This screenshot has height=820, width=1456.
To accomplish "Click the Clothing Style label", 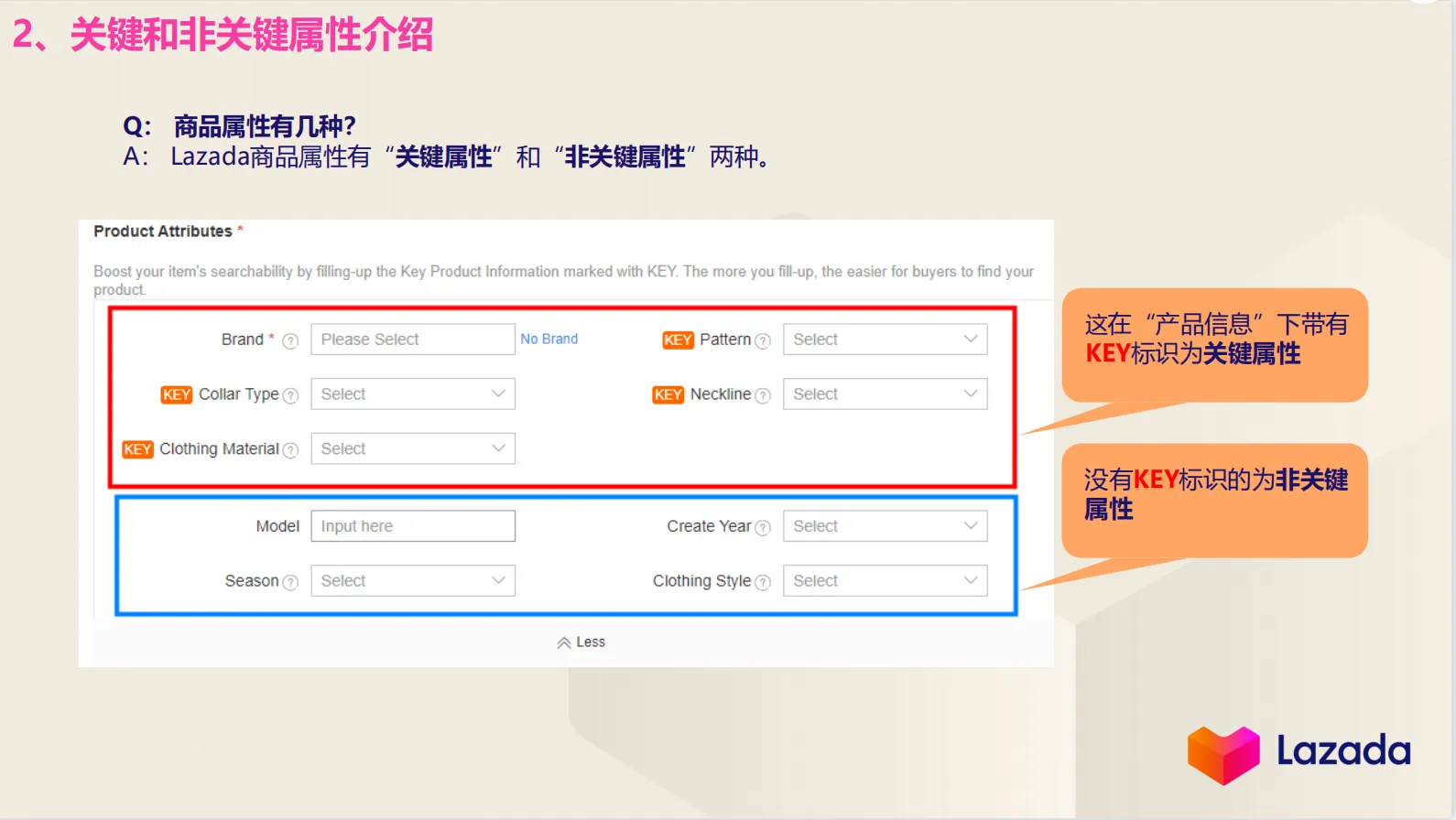I will coord(701,581).
